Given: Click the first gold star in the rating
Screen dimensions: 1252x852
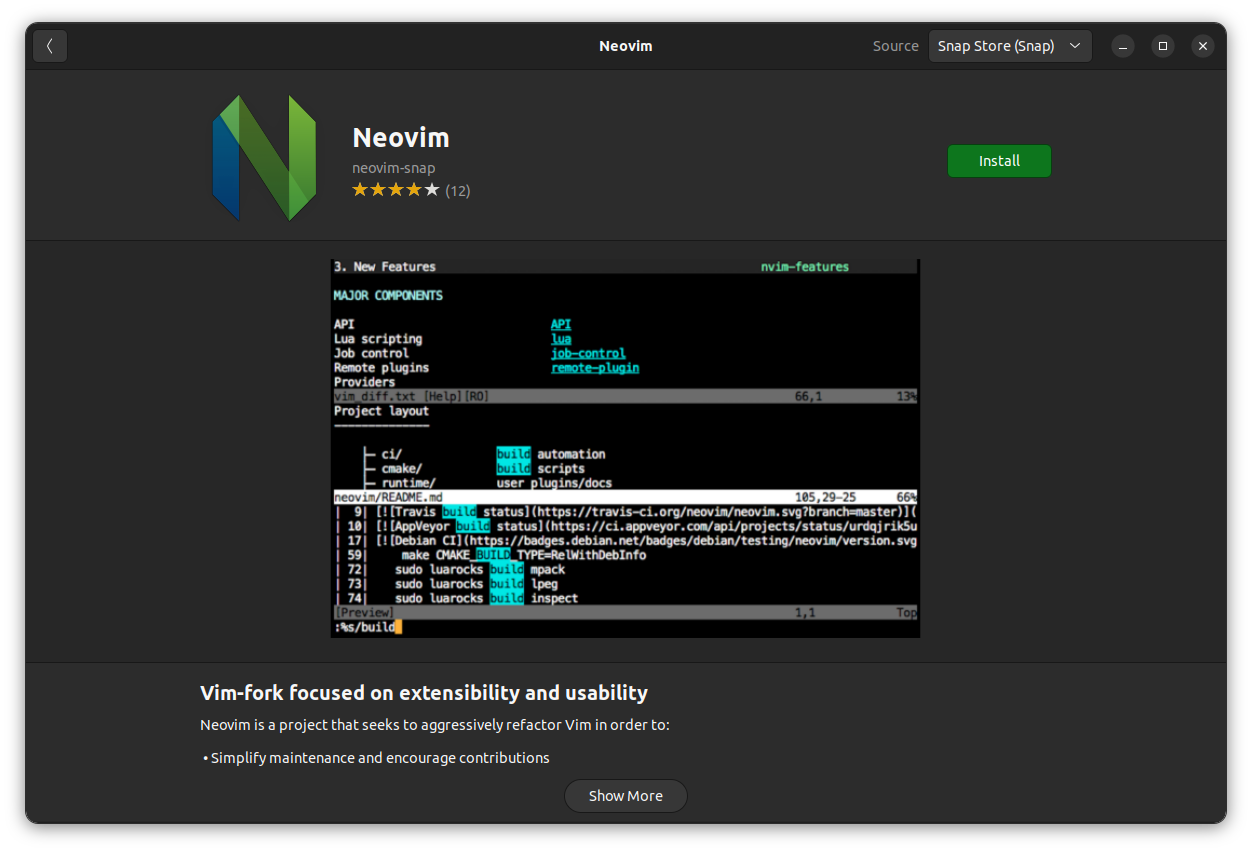Looking at the screenshot, I should 361,189.
